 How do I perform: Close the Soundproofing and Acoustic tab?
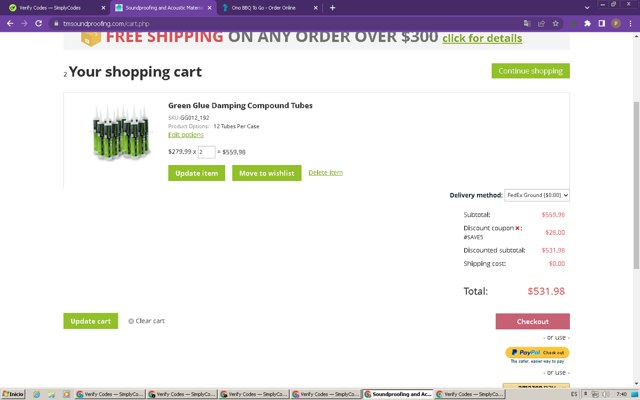[x=210, y=8]
